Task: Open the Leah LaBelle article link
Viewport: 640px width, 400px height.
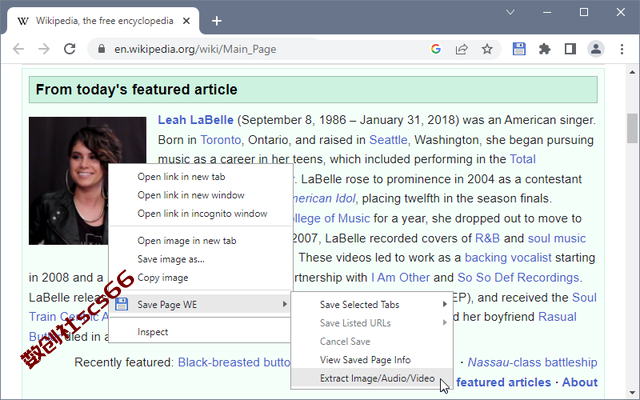Action: [196, 120]
